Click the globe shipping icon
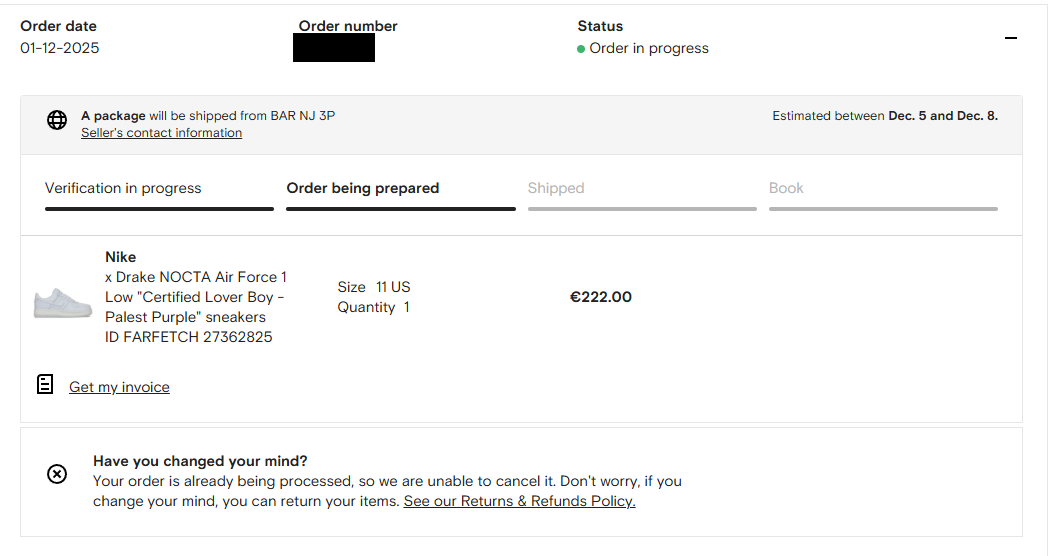 pos(57,120)
